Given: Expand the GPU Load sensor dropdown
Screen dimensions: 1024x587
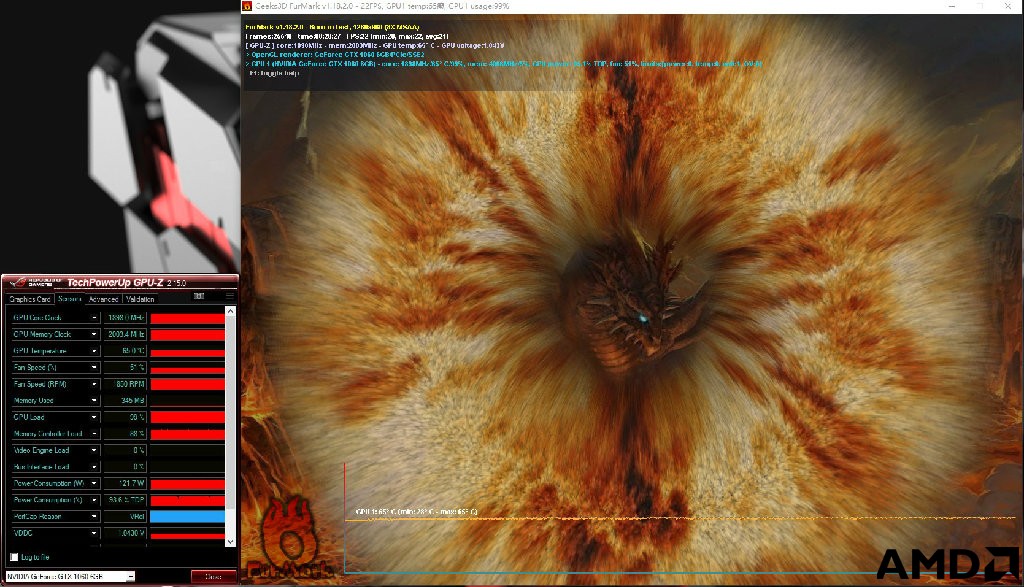Looking at the screenshot, I should [x=94, y=417].
